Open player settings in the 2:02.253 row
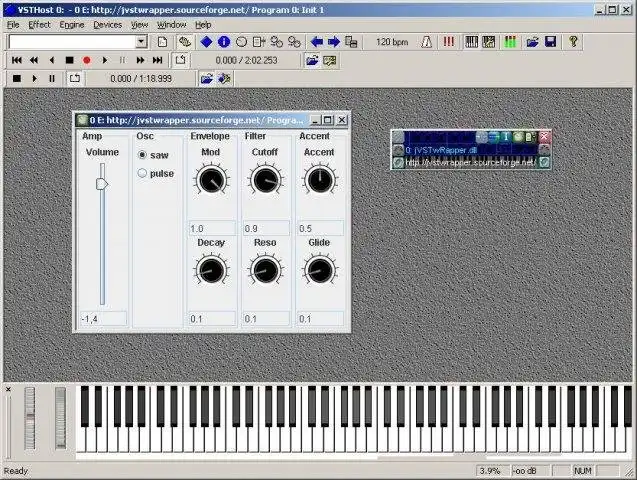The height and width of the screenshot is (480, 637). 329,61
